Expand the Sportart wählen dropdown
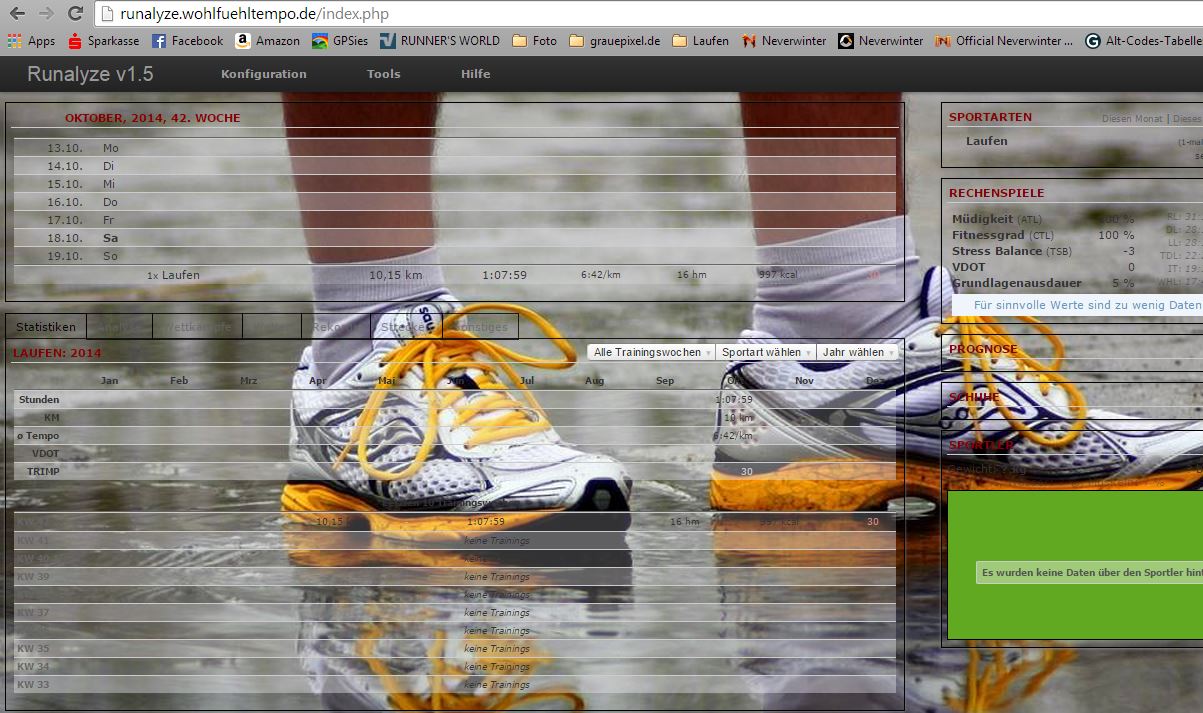This screenshot has width=1203, height=713. coord(766,352)
